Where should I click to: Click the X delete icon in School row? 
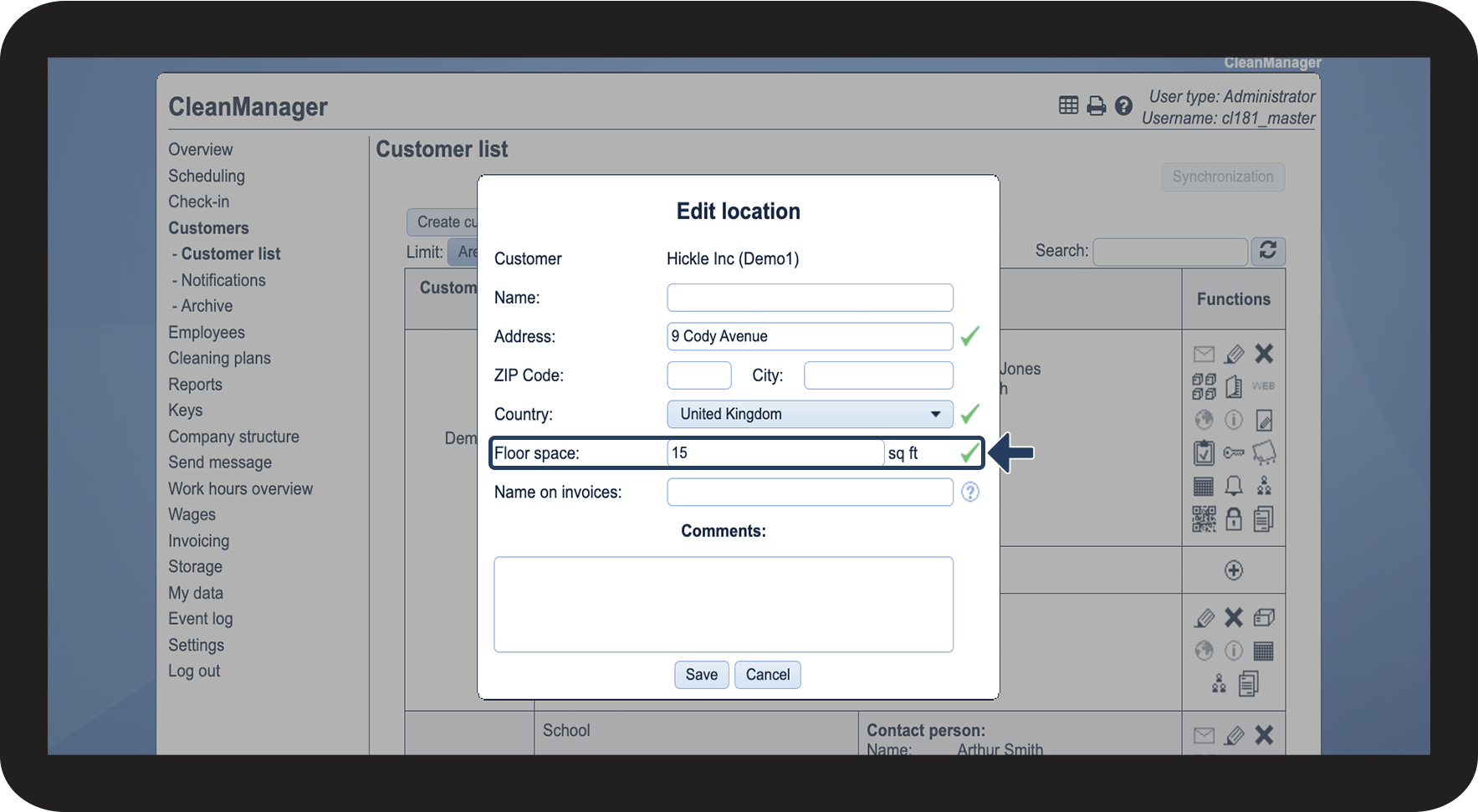[1264, 735]
